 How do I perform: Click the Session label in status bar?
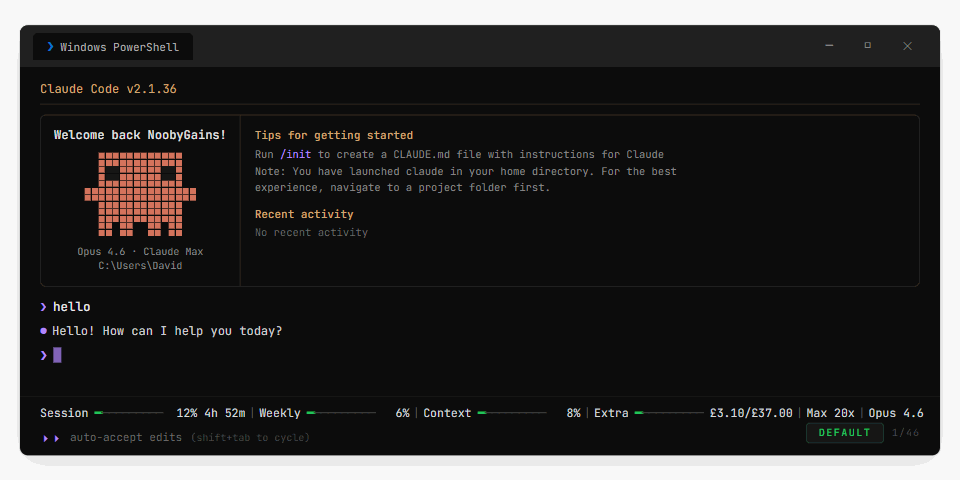coord(64,413)
